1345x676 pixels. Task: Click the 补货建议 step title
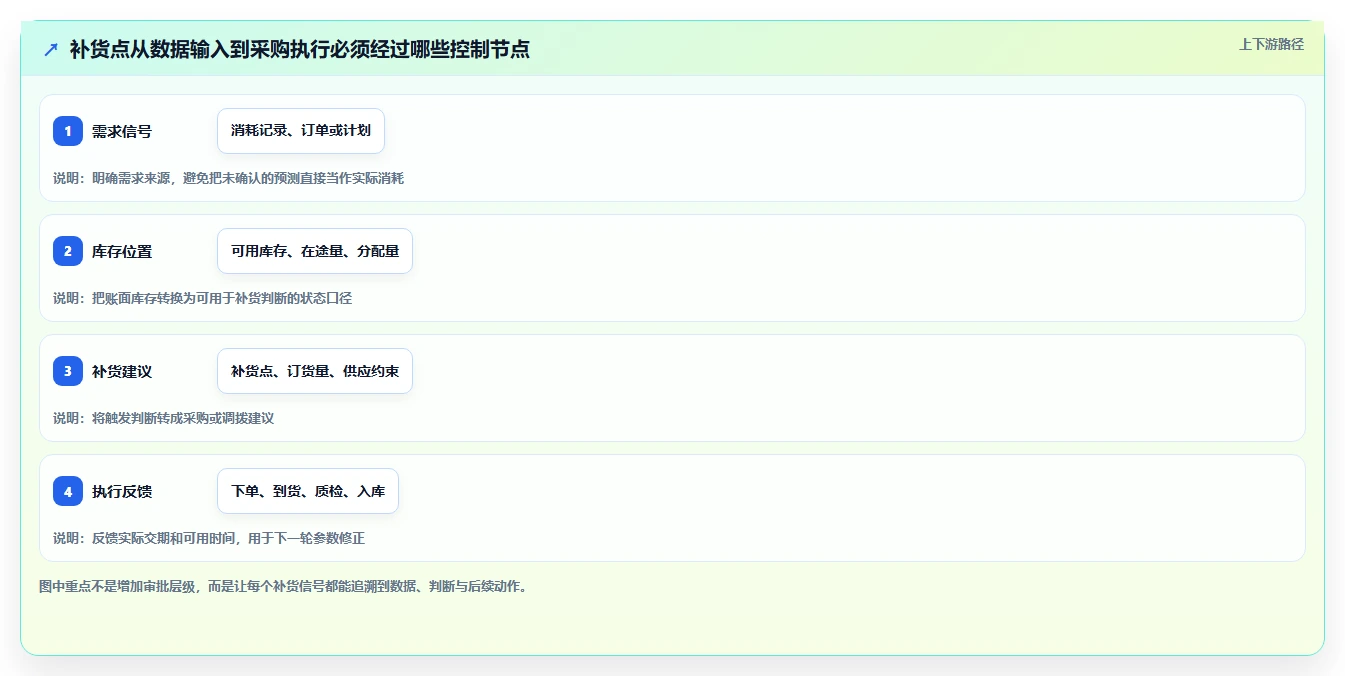pyautogui.click(x=122, y=371)
